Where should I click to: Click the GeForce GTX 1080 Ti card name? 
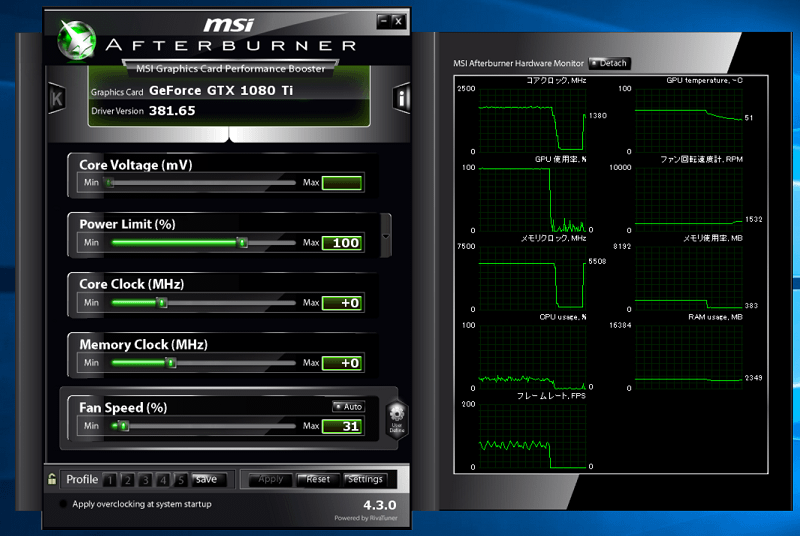point(221,91)
